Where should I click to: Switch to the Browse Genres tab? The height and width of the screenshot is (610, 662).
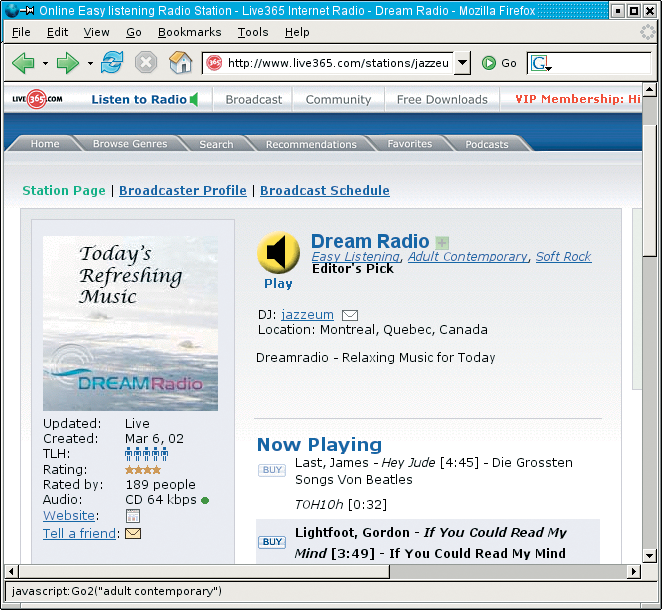[130, 144]
